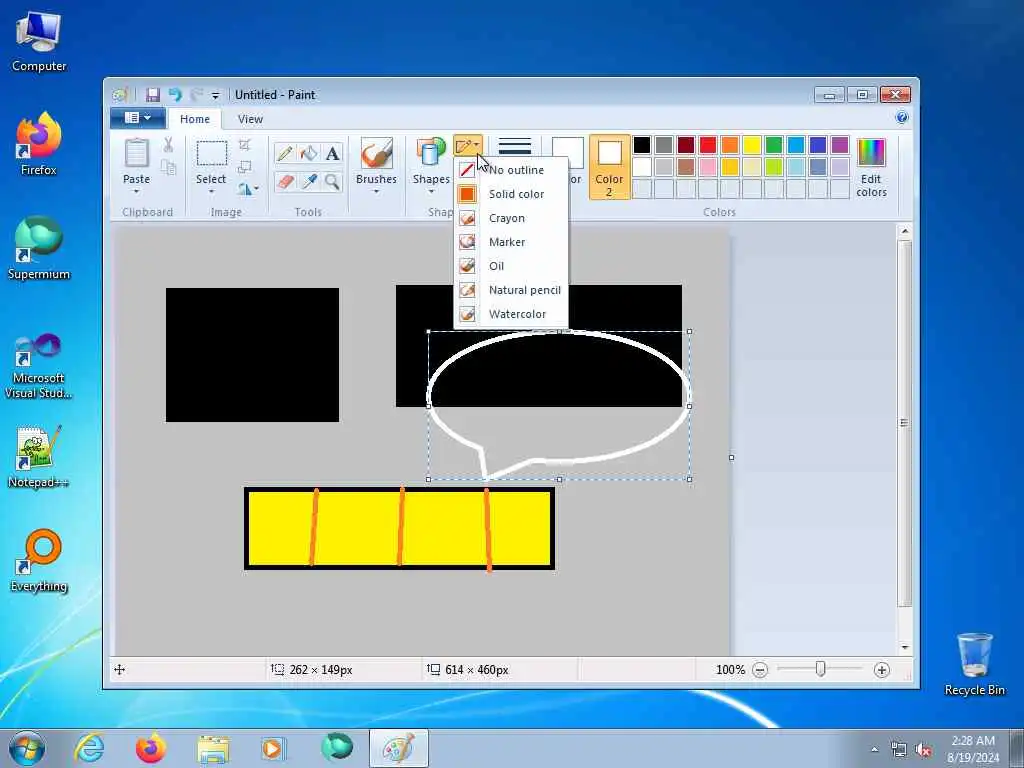Pick the black color swatch
Screen dimensions: 1024x768
[x=642, y=145]
